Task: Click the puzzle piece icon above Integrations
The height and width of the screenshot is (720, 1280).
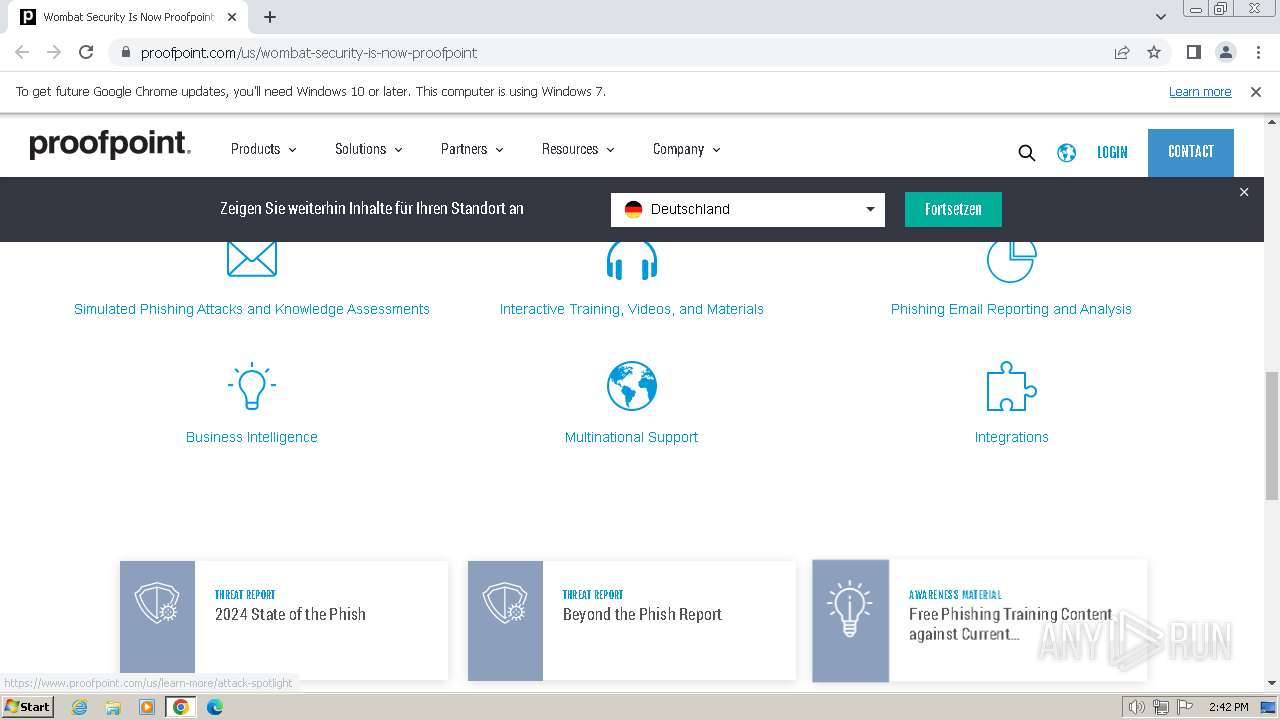Action: 1011,386
